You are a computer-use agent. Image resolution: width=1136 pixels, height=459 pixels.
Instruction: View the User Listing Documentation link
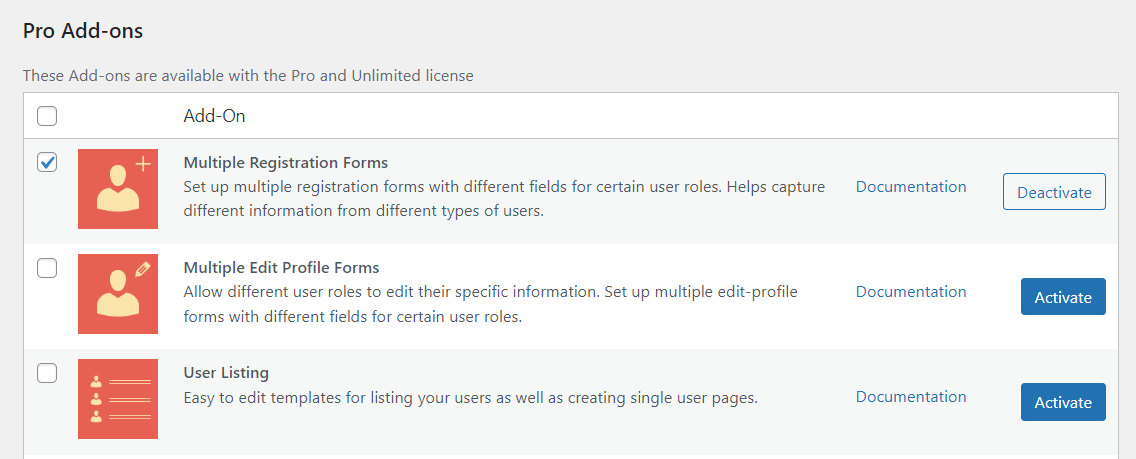coord(911,397)
